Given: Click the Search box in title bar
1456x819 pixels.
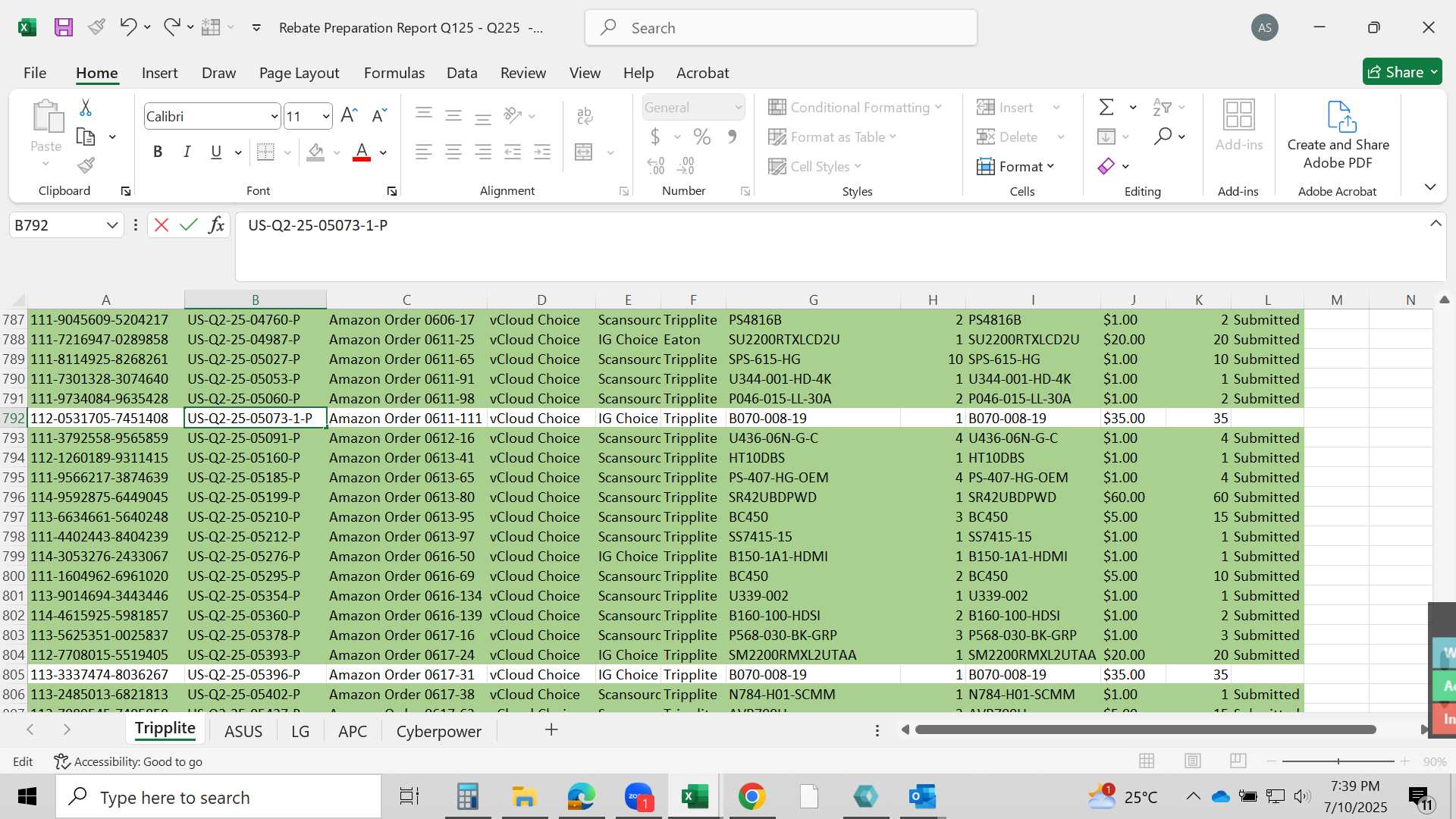Looking at the screenshot, I should pos(780,28).
